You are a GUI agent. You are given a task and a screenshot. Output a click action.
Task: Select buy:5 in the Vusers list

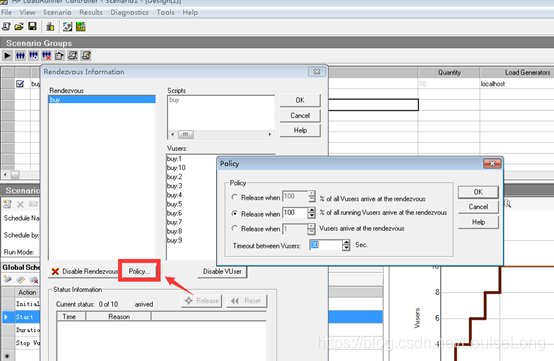tap(175, 204)
